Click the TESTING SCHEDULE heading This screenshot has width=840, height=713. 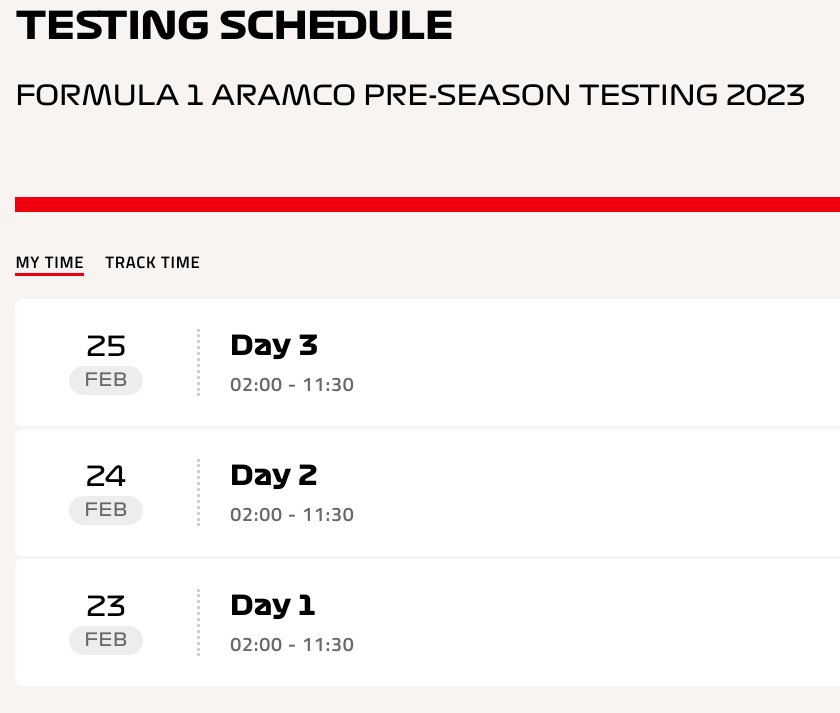[234, 25]
